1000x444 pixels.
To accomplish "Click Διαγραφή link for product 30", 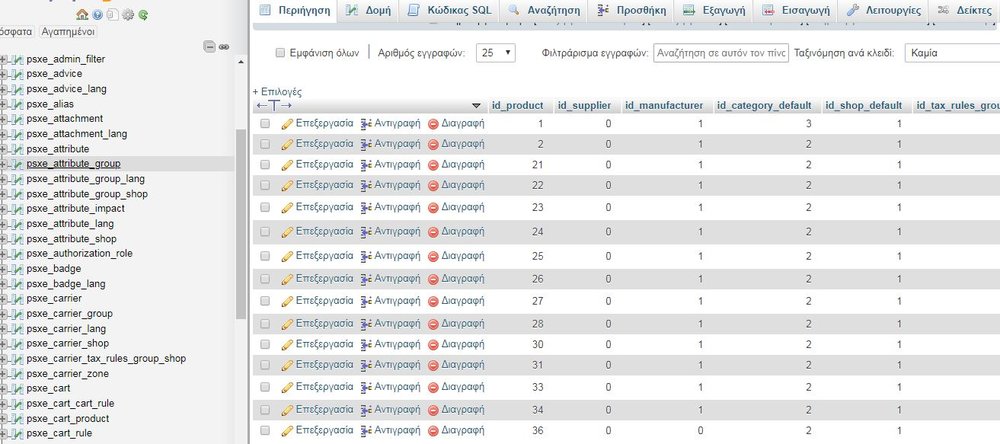I will click(x=463, y=344).
